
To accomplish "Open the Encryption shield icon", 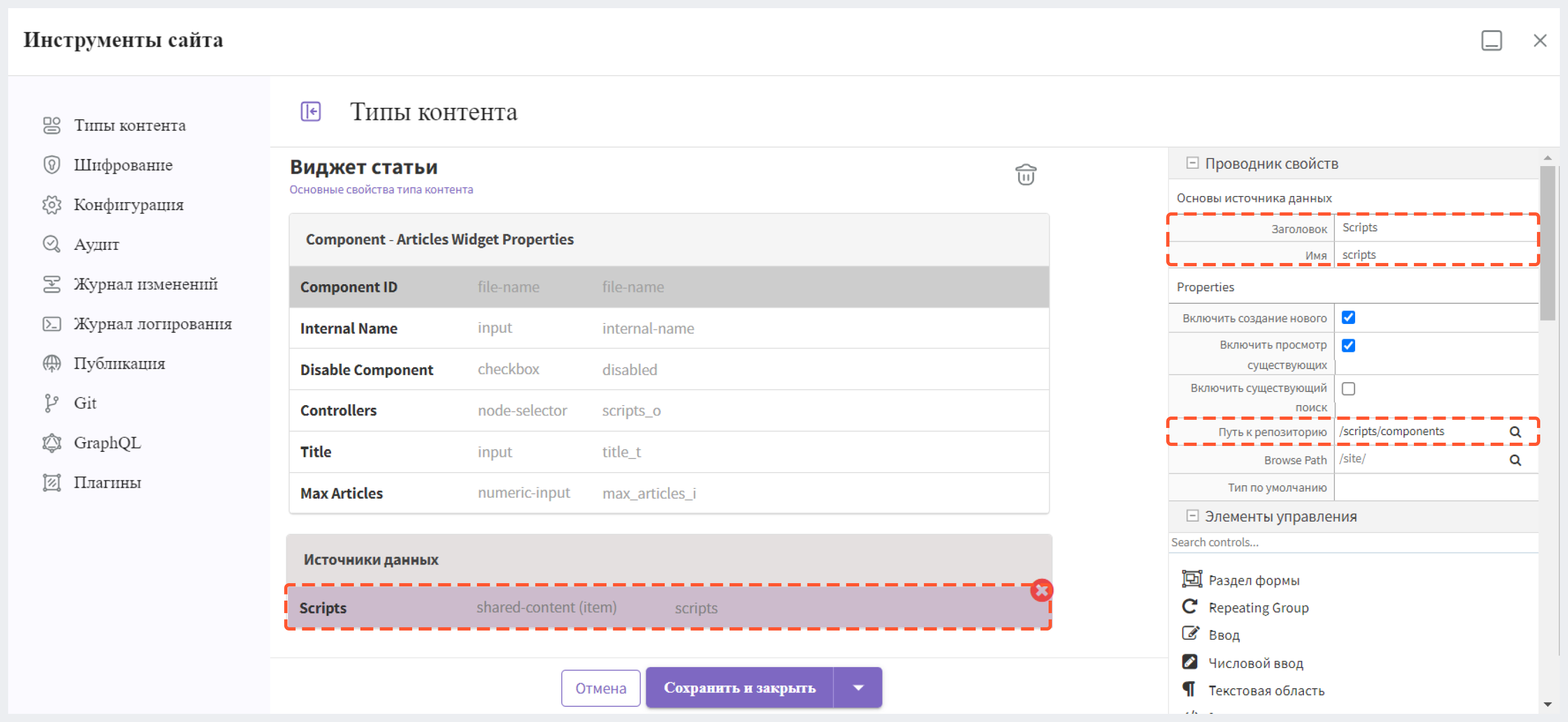I will pyautogui.click(x=52, y=165).
